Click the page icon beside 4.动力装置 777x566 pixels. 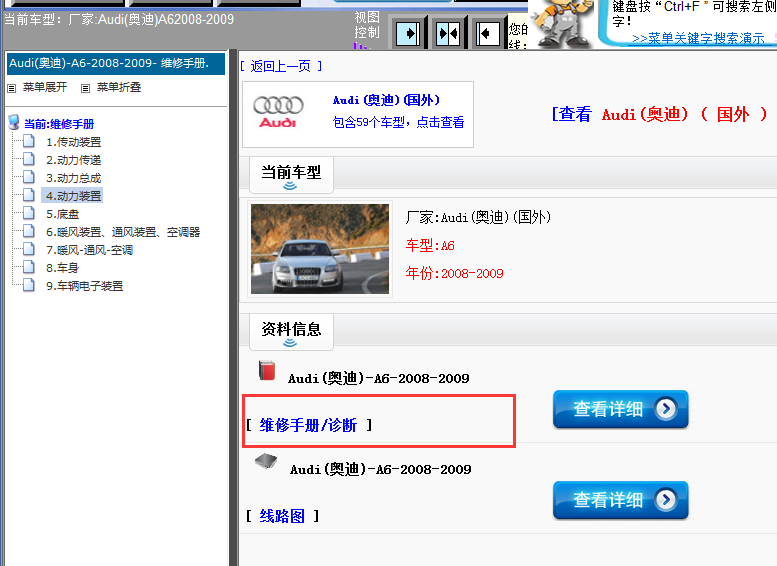pyautogui.click(x=29, y=195)
